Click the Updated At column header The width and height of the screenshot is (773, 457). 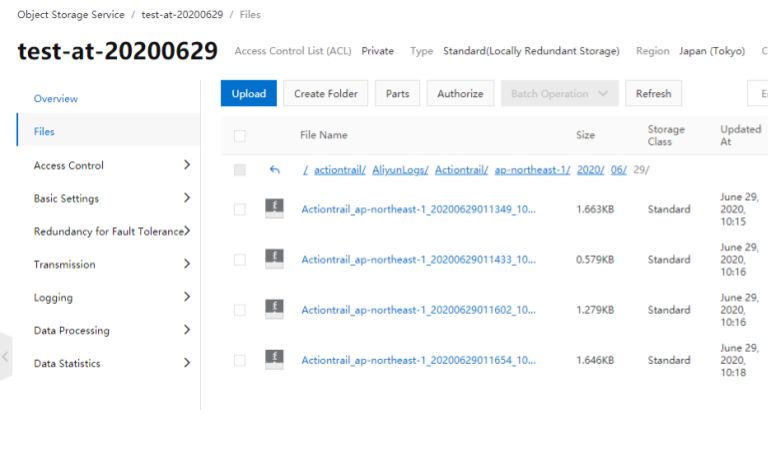740,136
